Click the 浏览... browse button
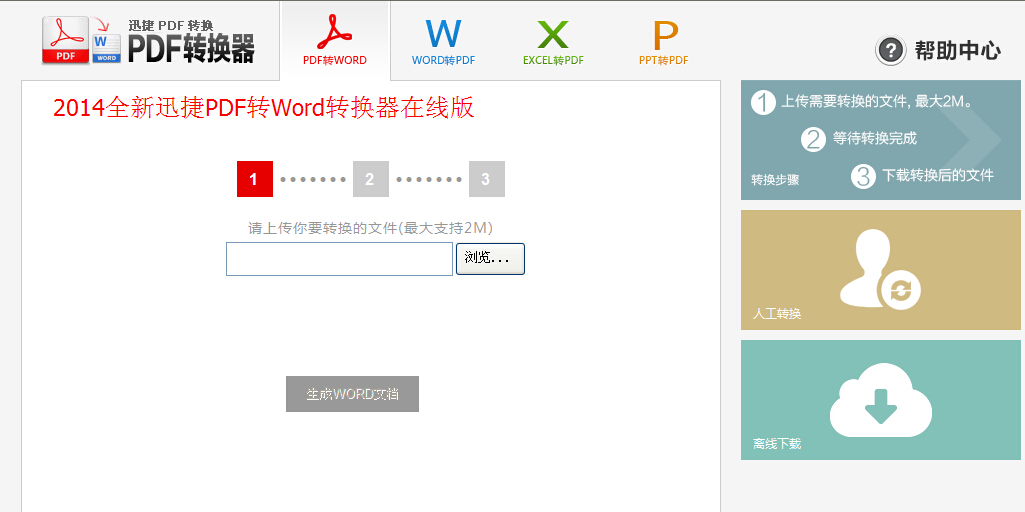The width and height of the screenshot is (1025, 512). 490,259
